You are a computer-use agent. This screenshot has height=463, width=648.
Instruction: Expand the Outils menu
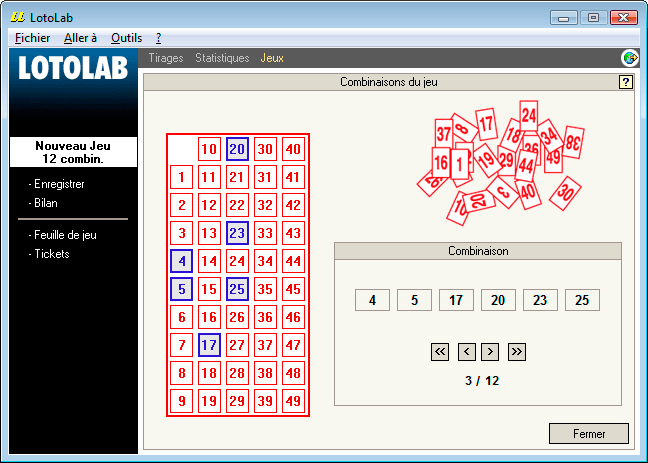(x=126, y=37)
